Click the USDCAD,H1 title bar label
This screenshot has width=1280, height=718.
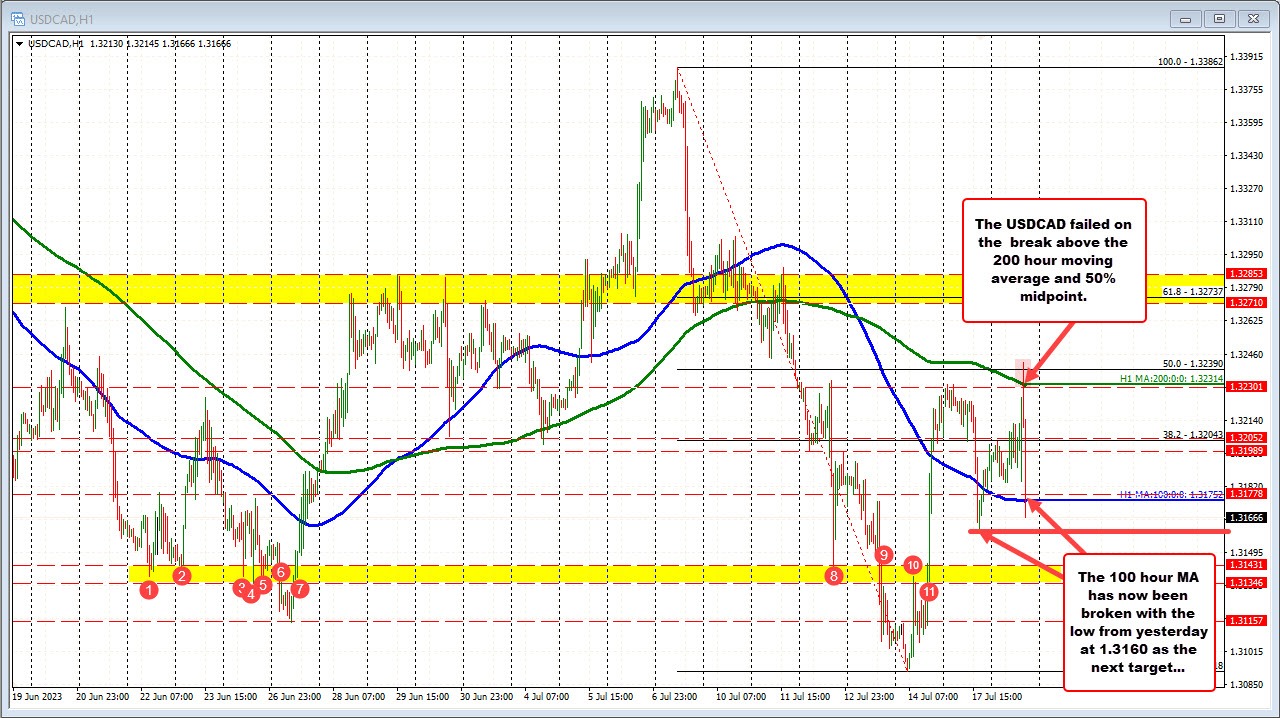tap(56, 18)
